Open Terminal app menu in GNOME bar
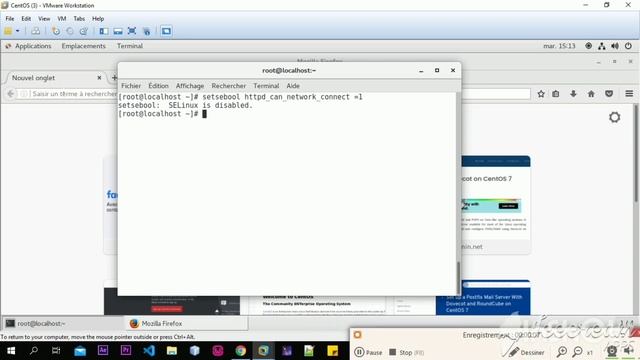 (x=130, y=46)
